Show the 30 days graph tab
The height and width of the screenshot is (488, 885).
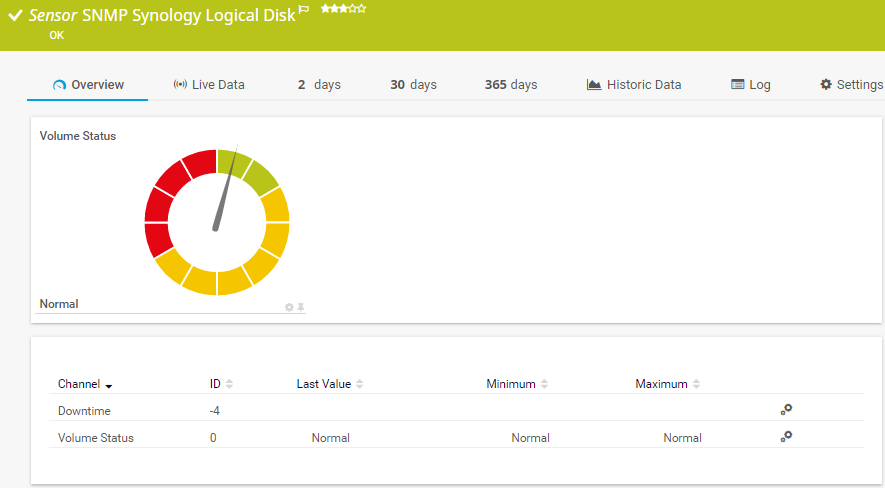413,85
